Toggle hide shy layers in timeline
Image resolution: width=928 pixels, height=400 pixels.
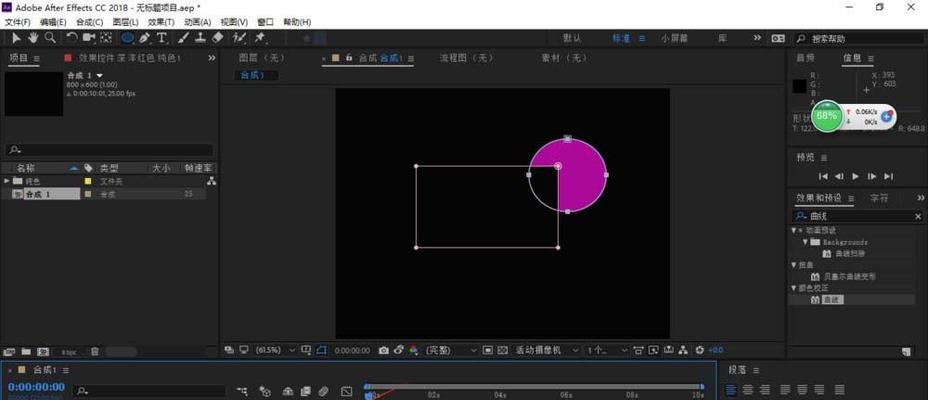288,391
